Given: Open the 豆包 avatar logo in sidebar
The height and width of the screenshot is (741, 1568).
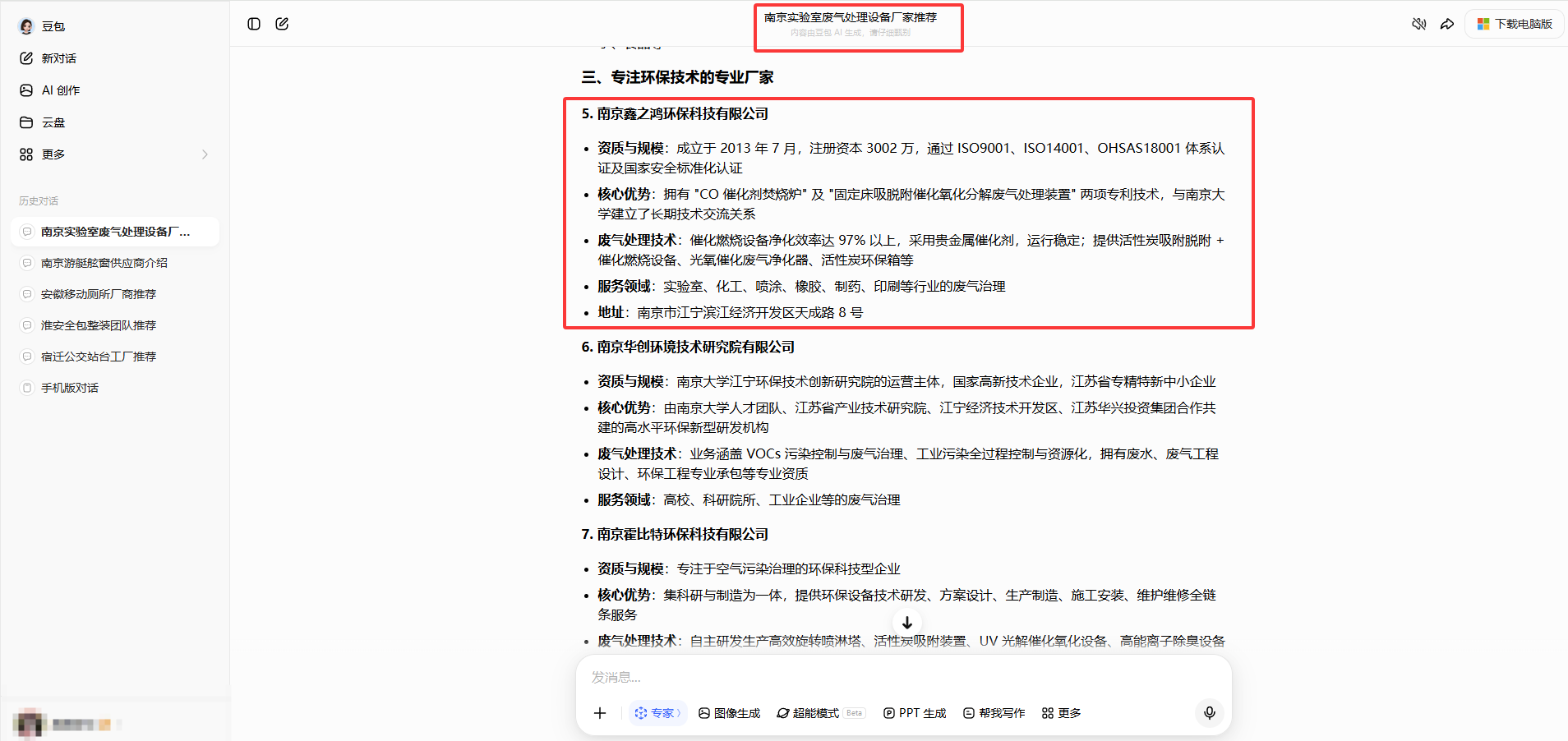Looking at the screenshot, I should (x=26, y=26).
